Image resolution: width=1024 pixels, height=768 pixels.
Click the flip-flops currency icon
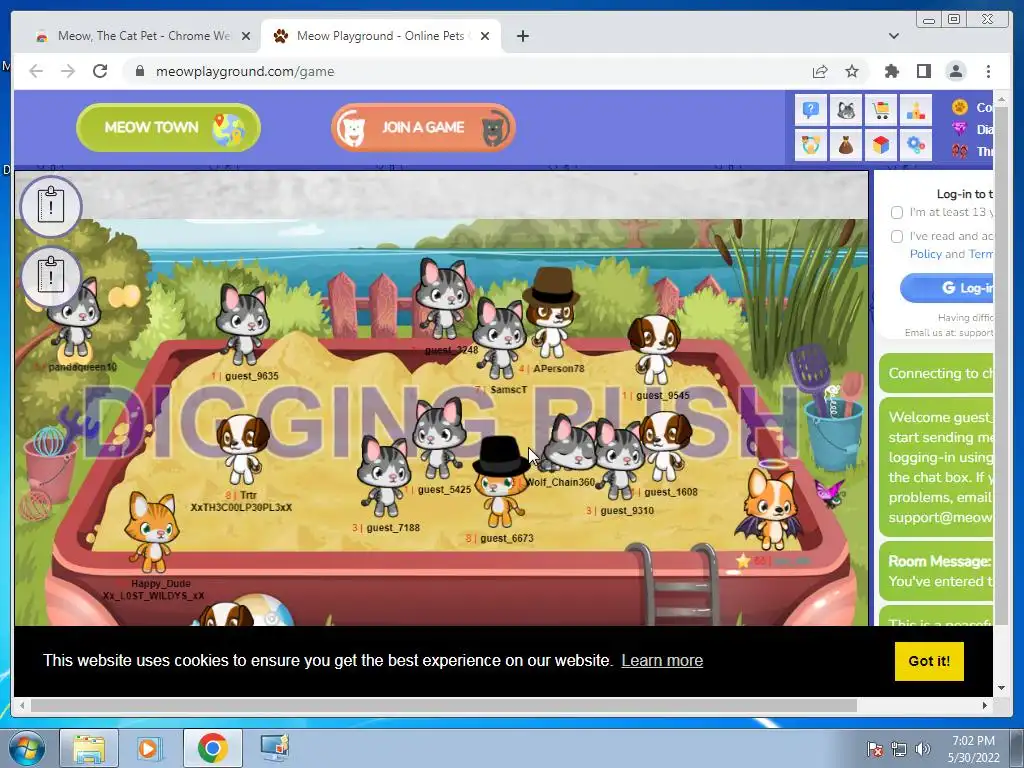[x=960, y=151]
